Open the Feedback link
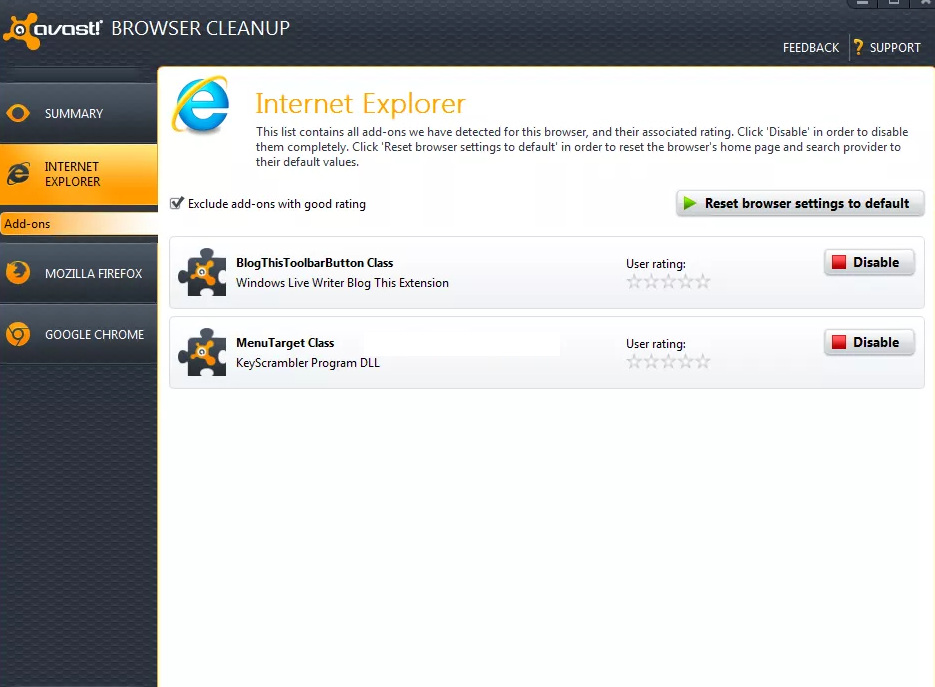The image size is (935, 687). click(810, 48)
